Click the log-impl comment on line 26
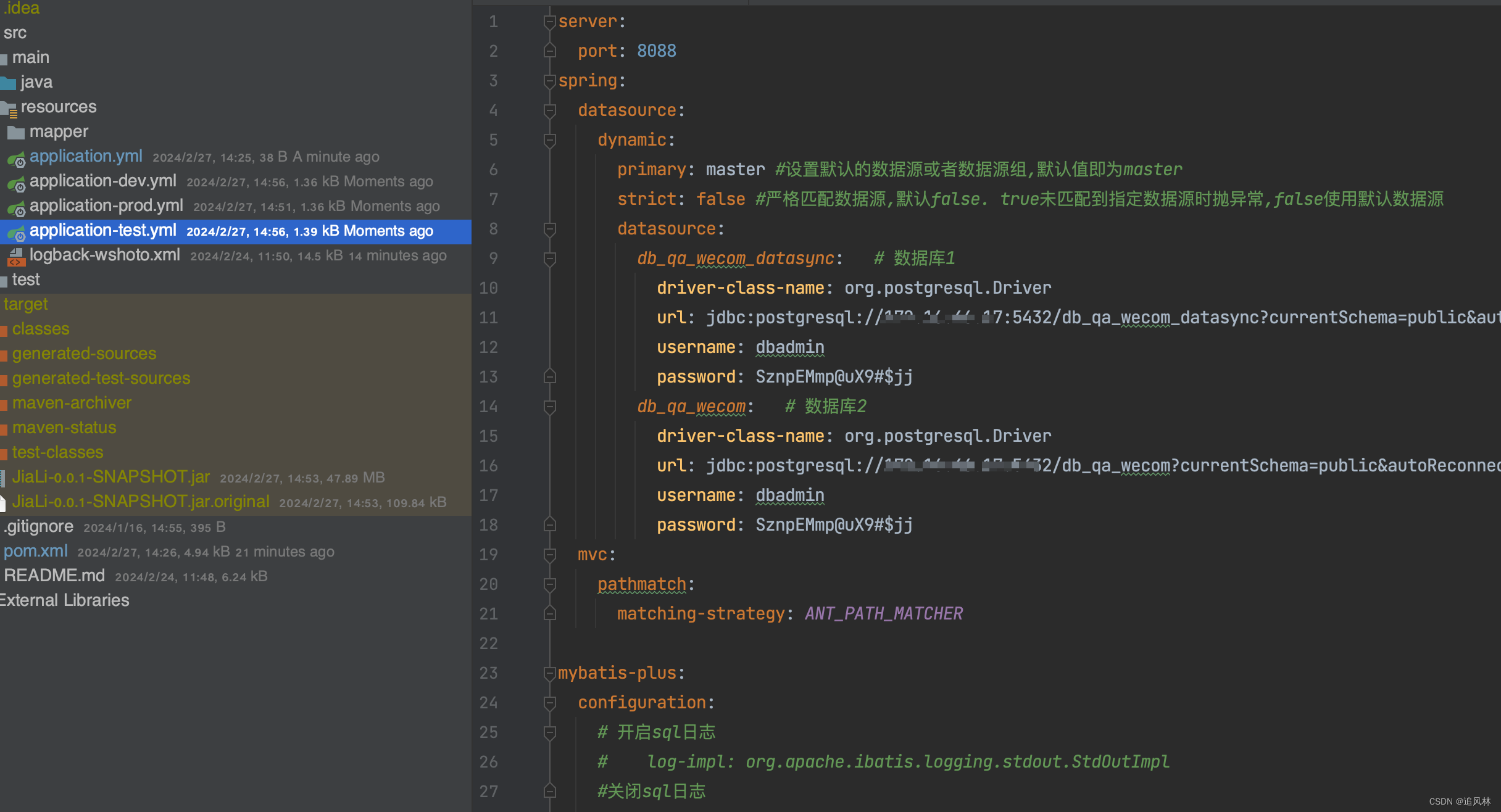This screenshot has height=812, width=1501. (883, 762)
